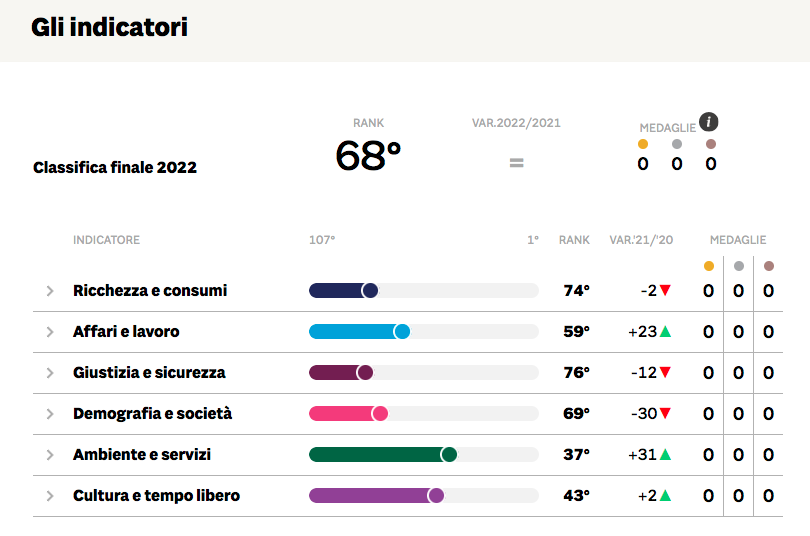The width and height of the screenshot is (810, 536).
Task: Click the red down arrow for Ricchezza e consumi
Action: tap(665, 290)
